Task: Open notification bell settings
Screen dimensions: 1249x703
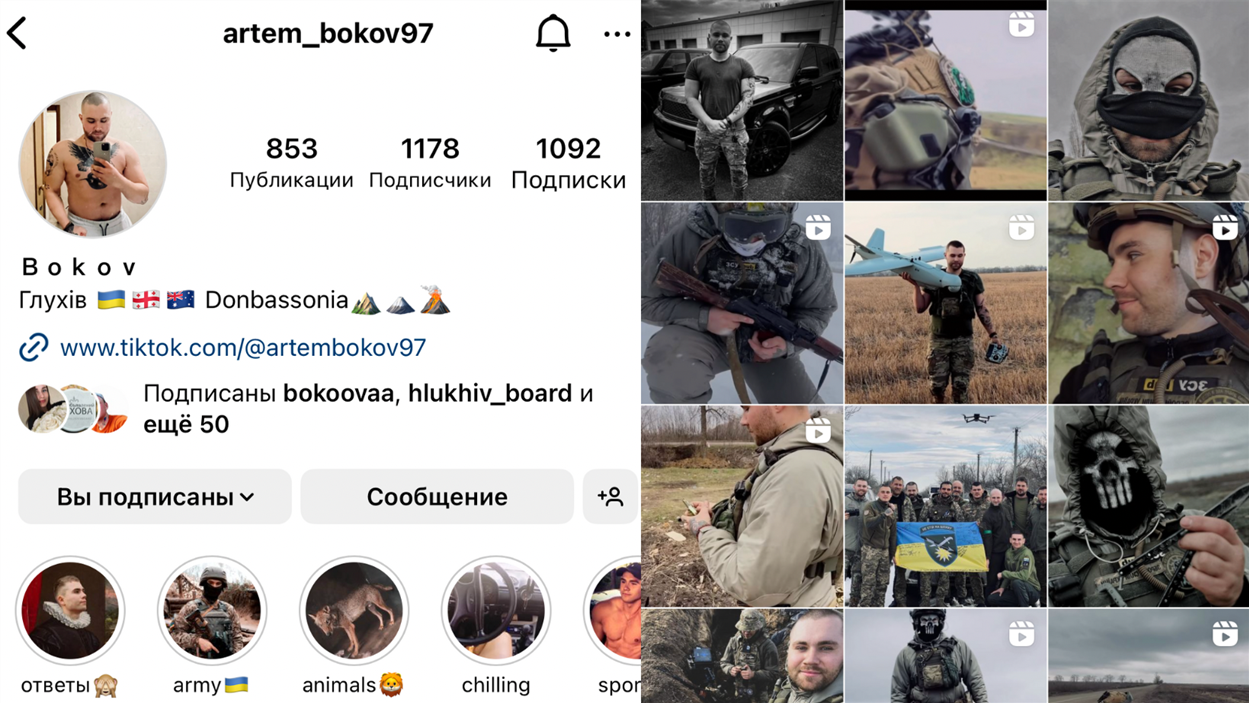Action: 553,33
